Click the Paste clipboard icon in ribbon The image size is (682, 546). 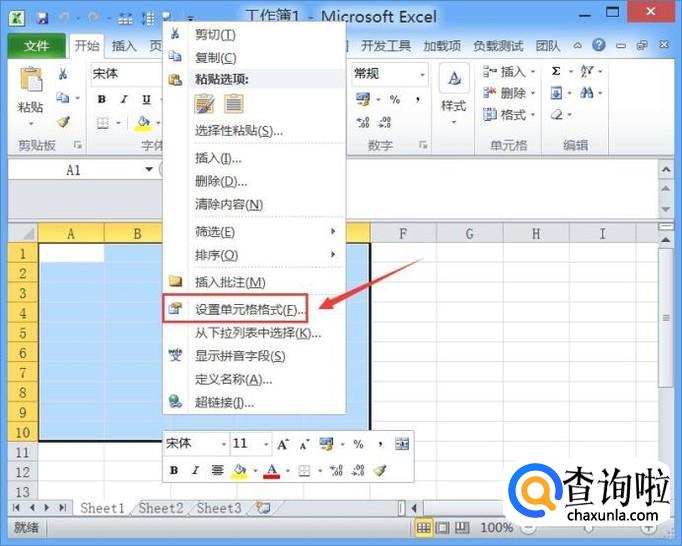[x=31, y=79]
